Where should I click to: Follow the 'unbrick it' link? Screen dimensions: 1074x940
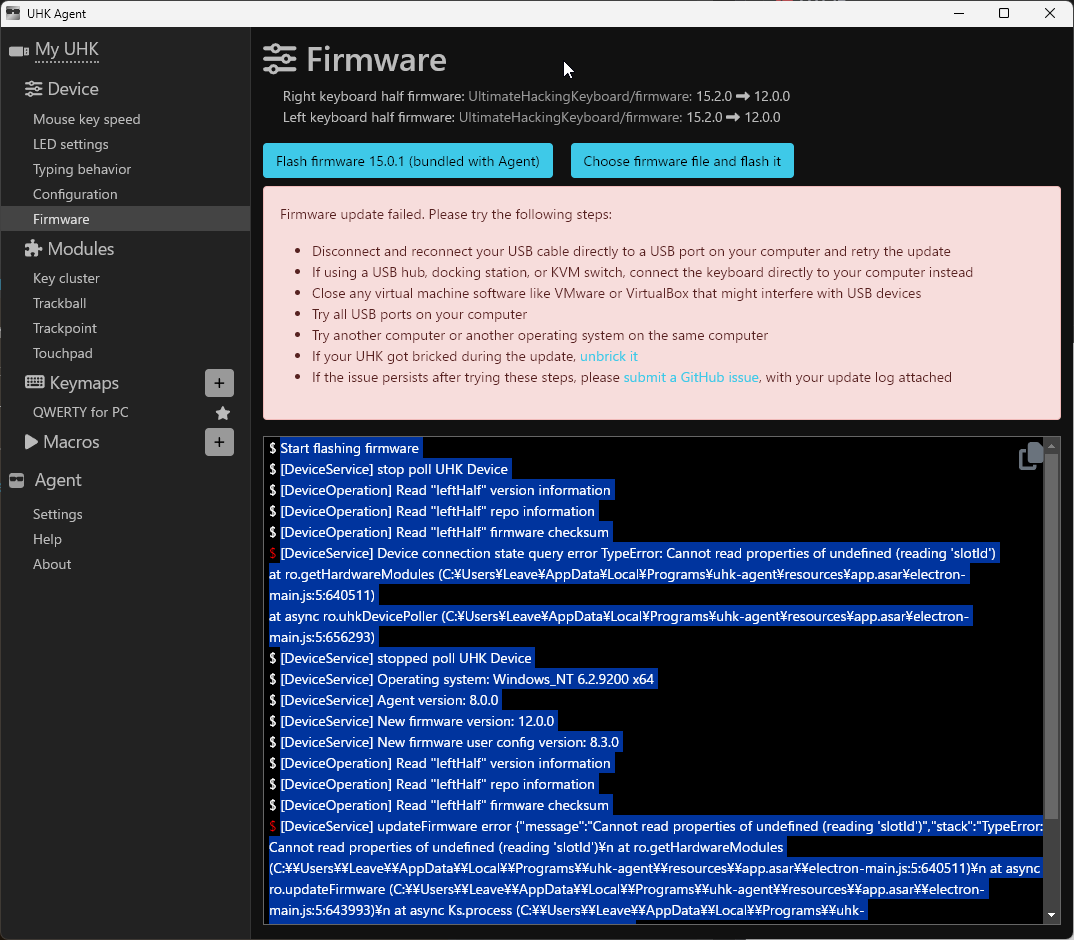(x=608, y=357)
